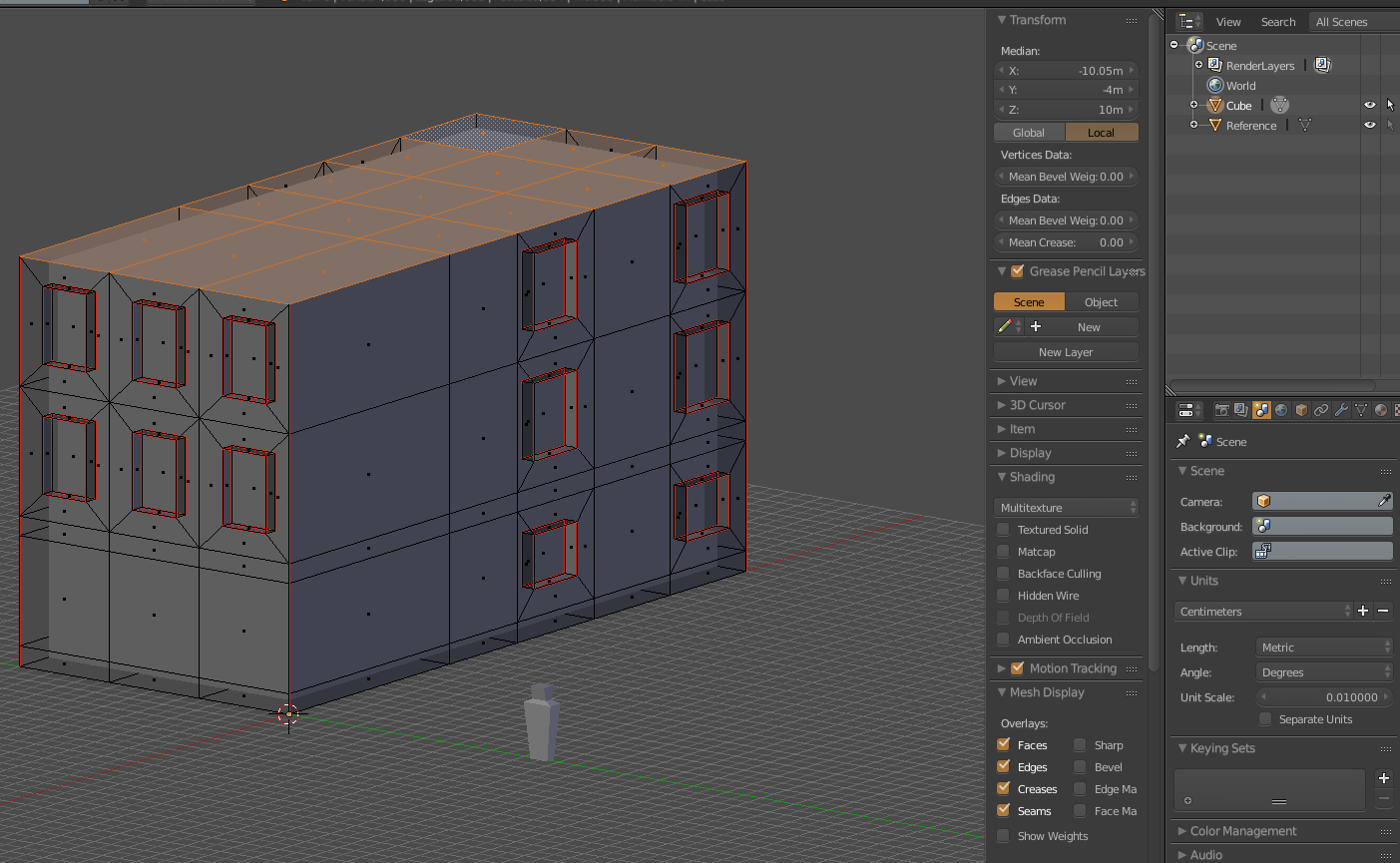Adjust the Unit Scale value slider
The image size is (1400, 863).
[x=1323, y=697]
